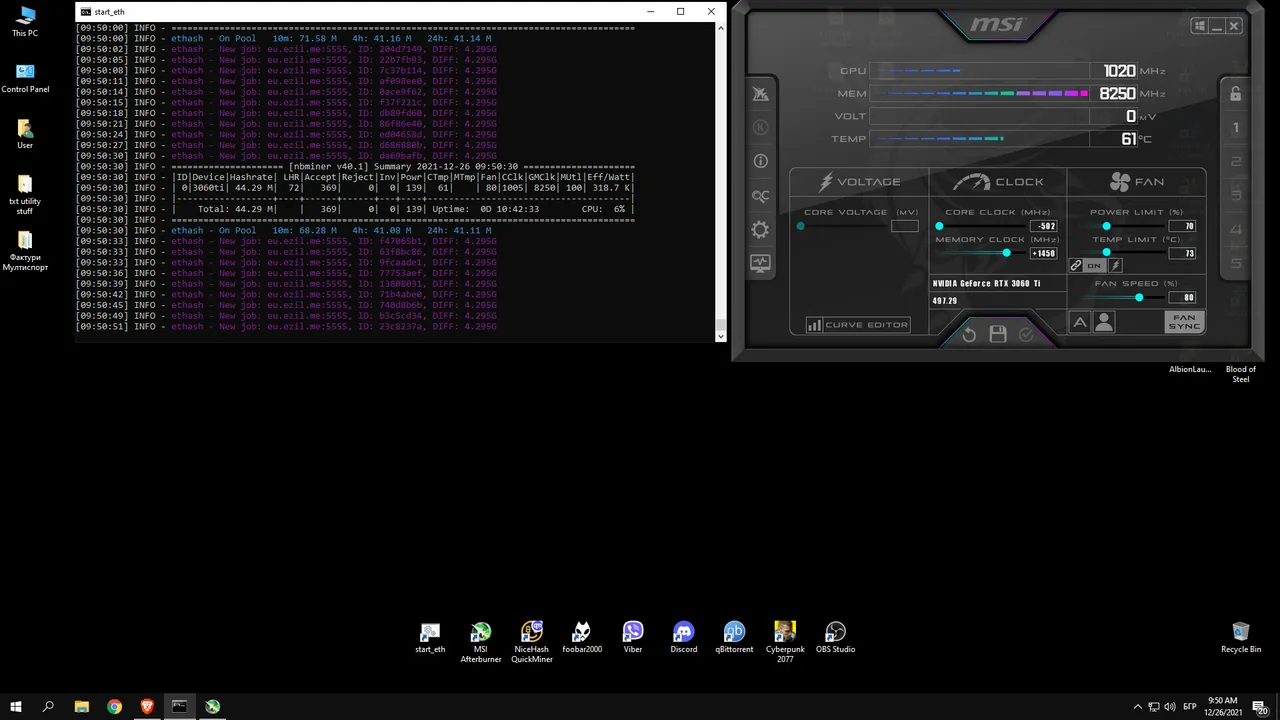Select profile slot 1 in Afterburner
The width and height of the screenshot is (1280, 720).
click(1235, 128)
